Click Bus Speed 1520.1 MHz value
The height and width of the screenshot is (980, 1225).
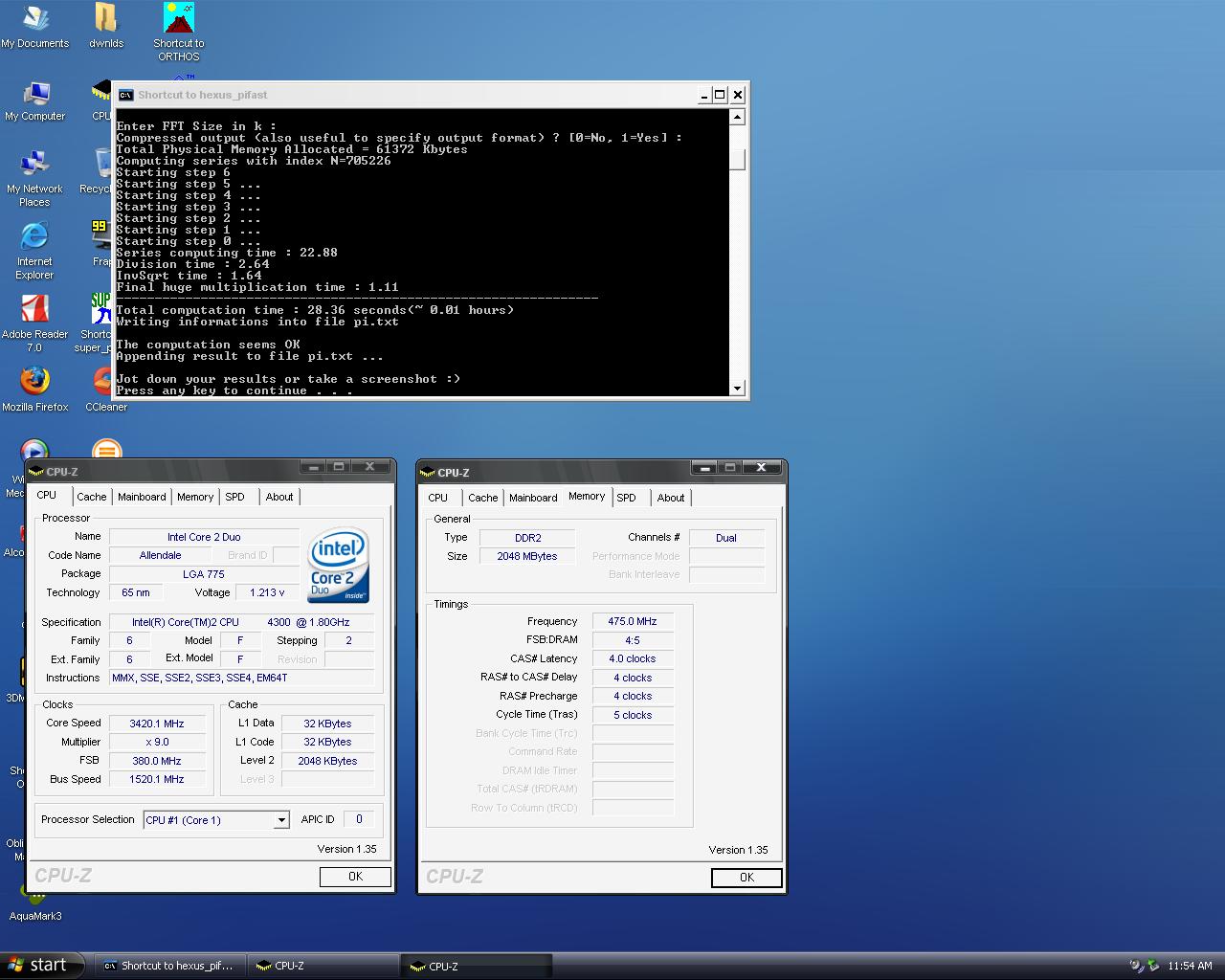157,779
